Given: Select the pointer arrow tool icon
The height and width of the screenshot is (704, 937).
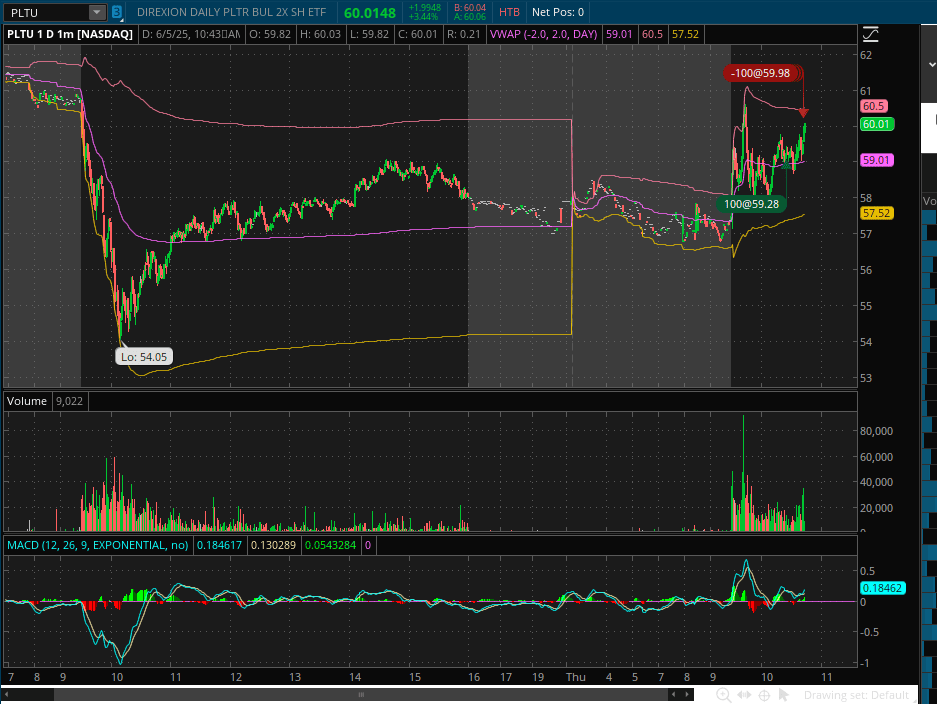Looking at the screenshot, I should pos(784,695).
